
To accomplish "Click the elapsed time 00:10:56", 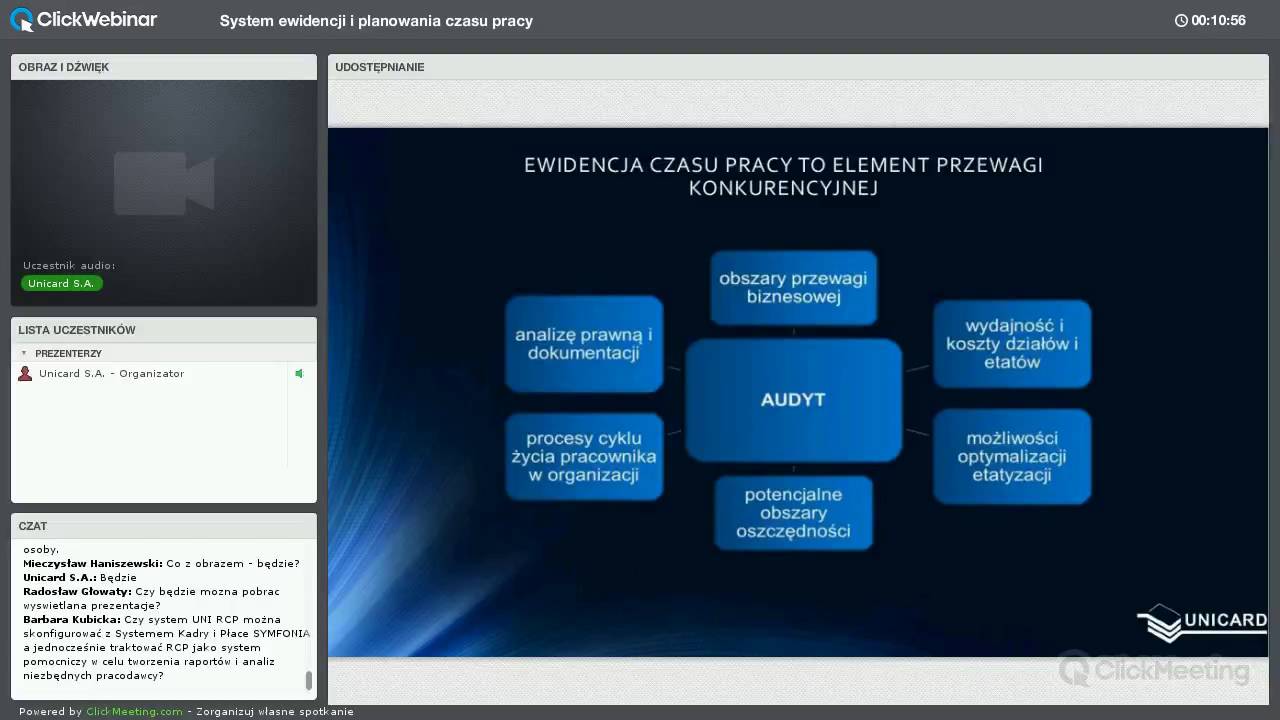I will [1218, 20].
